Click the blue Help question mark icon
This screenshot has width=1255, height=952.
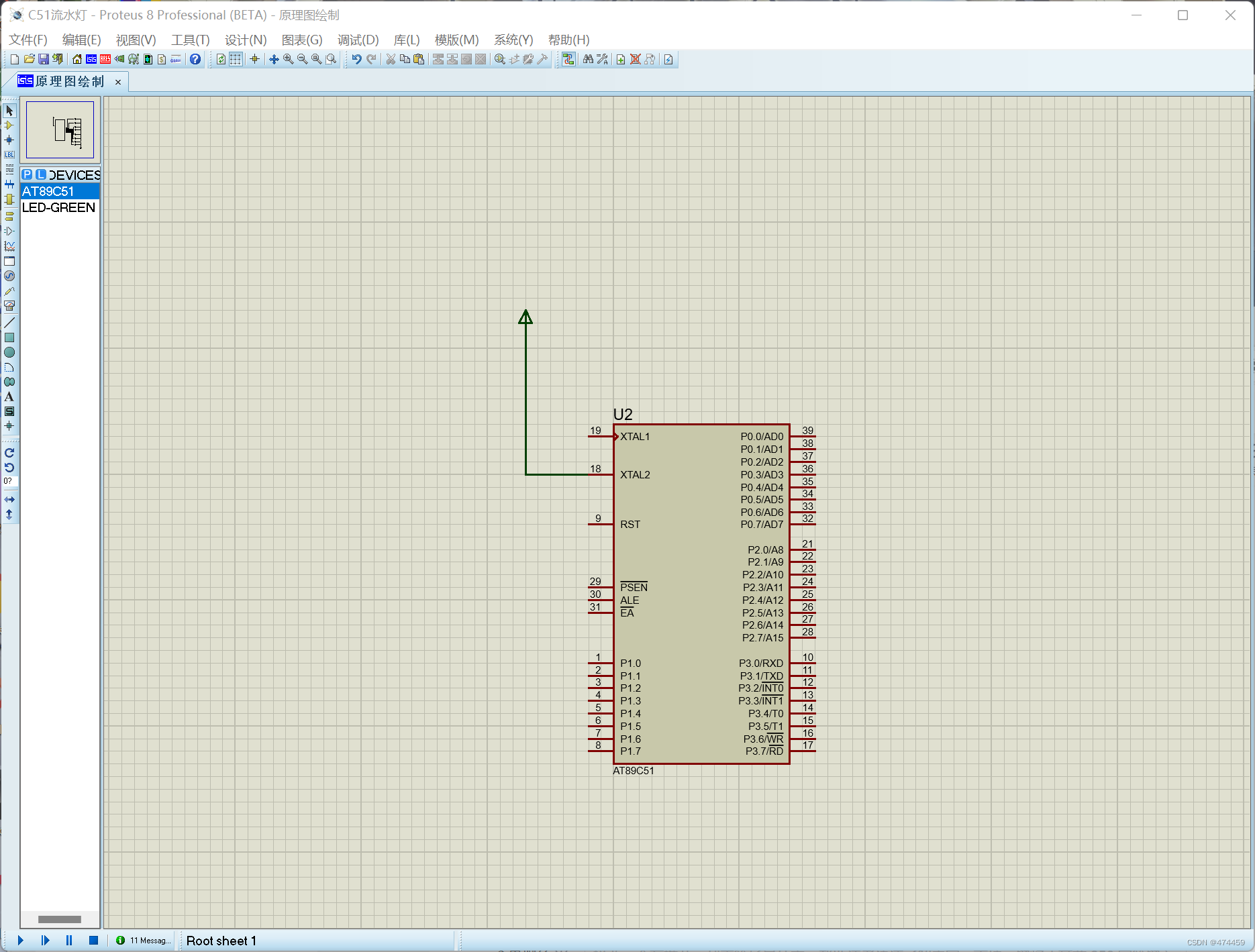tap(195, 59)
